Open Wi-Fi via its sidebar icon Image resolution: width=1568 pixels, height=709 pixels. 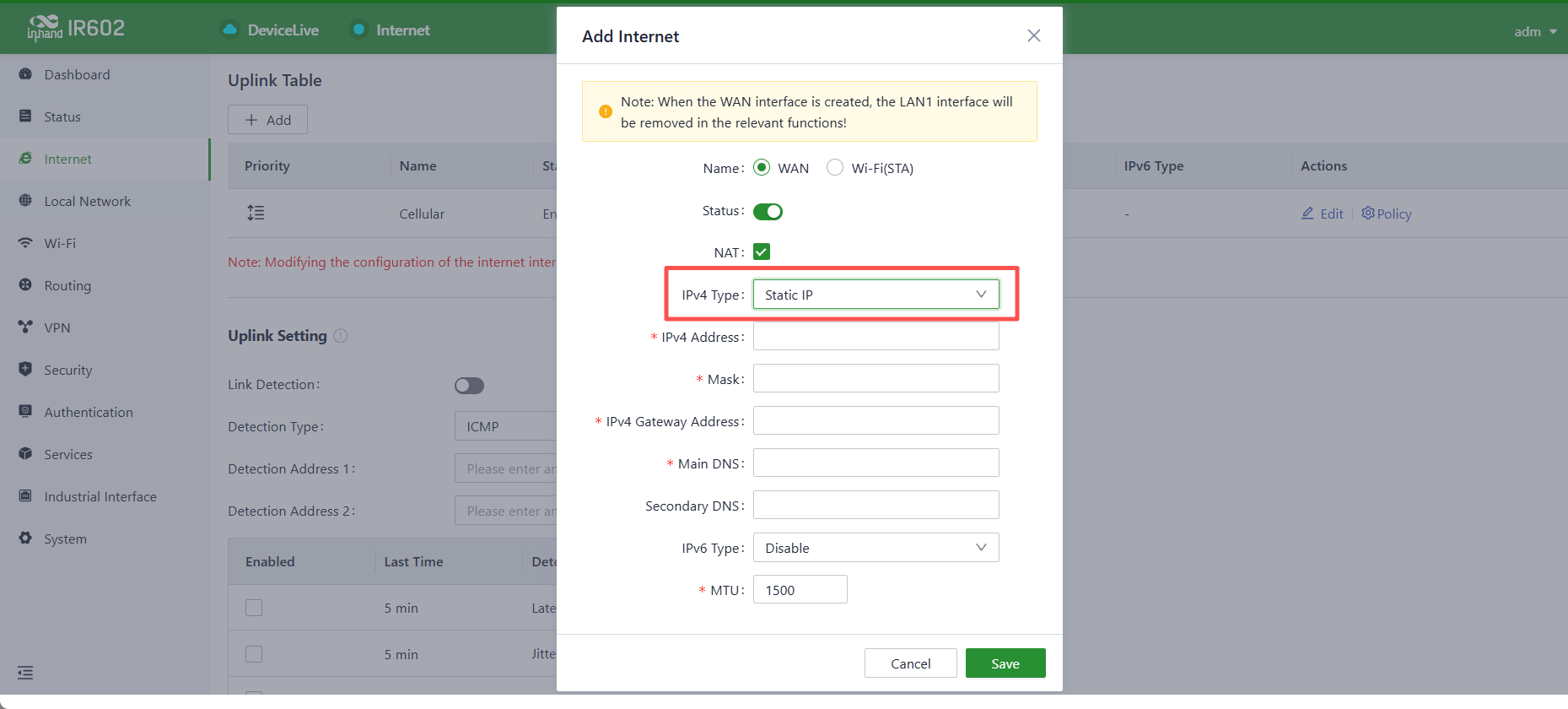[x=25, y=243]
